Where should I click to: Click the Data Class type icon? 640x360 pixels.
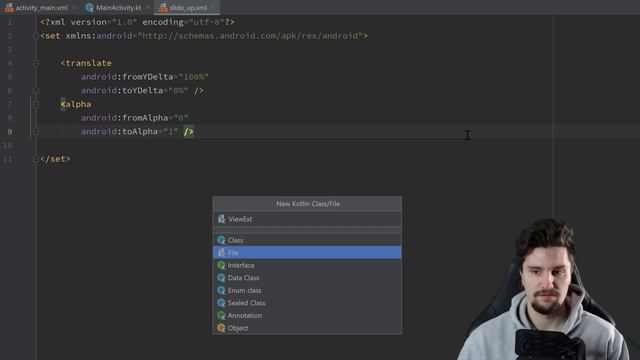coord(221,278)
